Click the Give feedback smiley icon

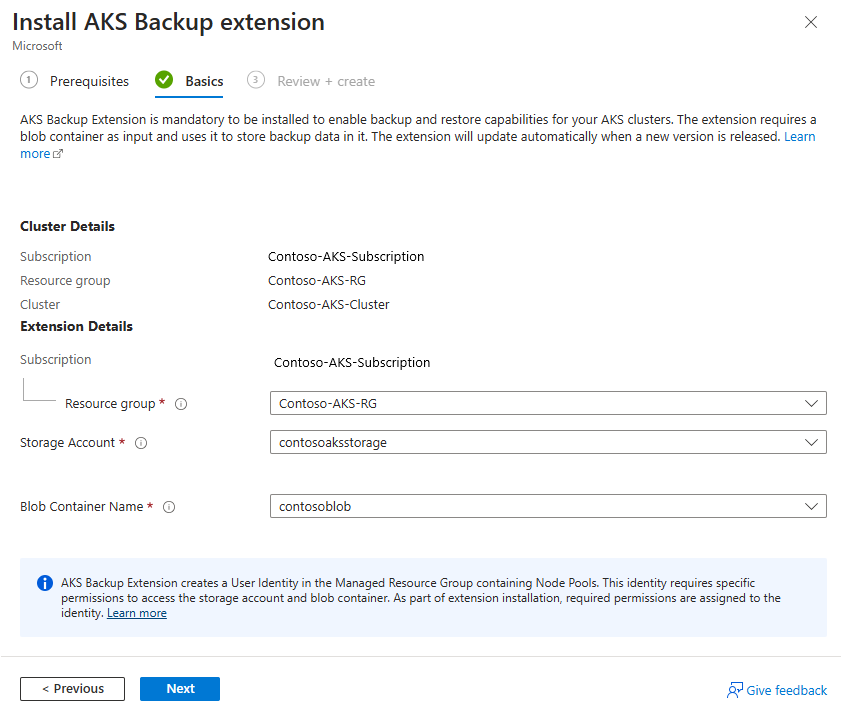[x=734, y=690]
